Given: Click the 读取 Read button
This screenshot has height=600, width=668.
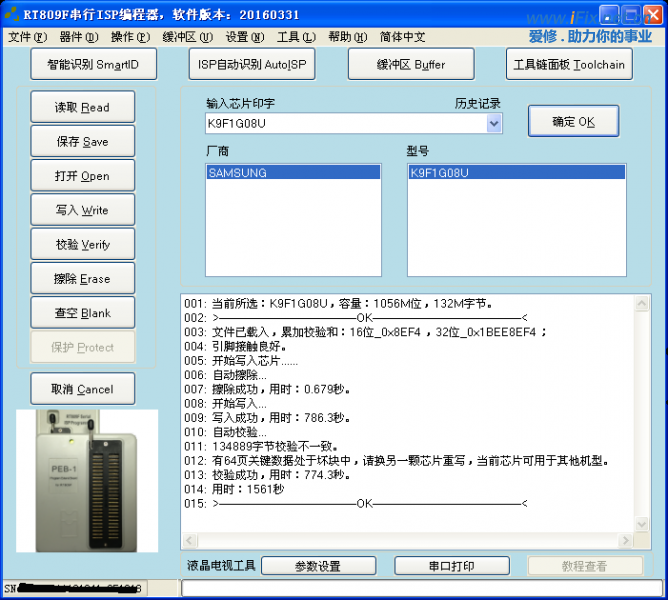Looking at the screenshot, I should pyautogui.click(x=83, y=108).
